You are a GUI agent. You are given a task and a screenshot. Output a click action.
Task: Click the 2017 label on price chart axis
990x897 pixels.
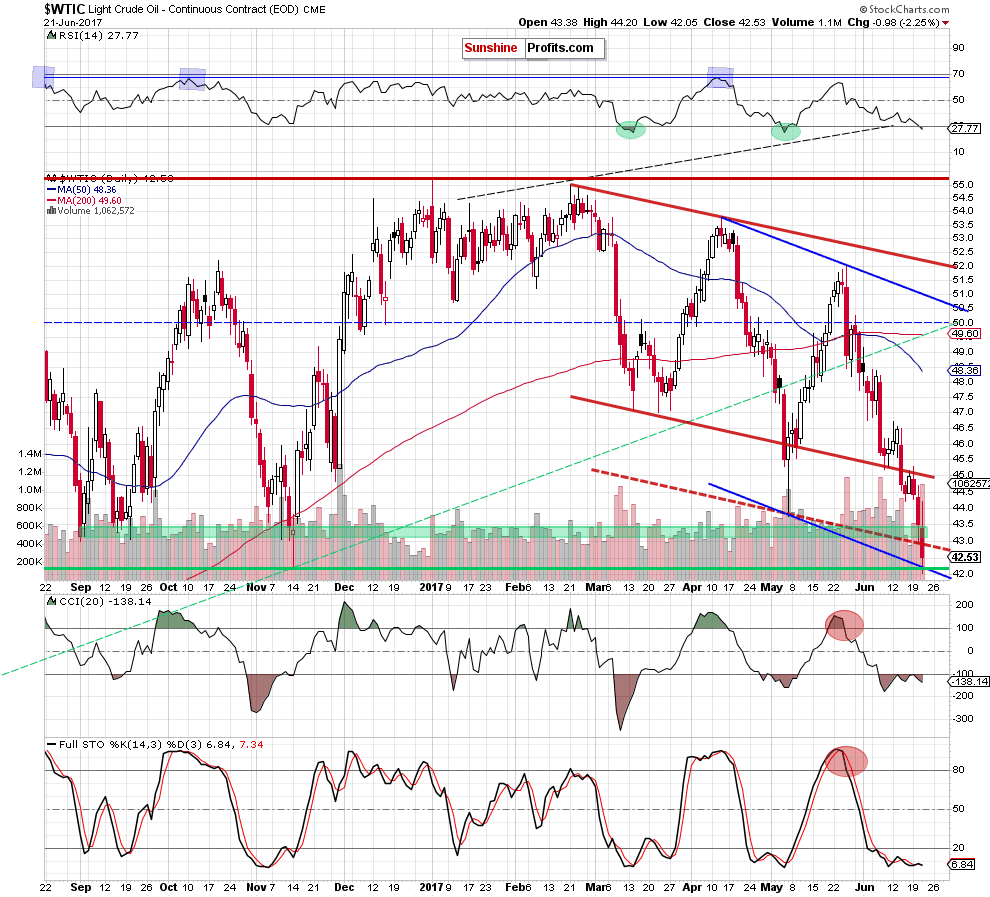pos(431,587)
